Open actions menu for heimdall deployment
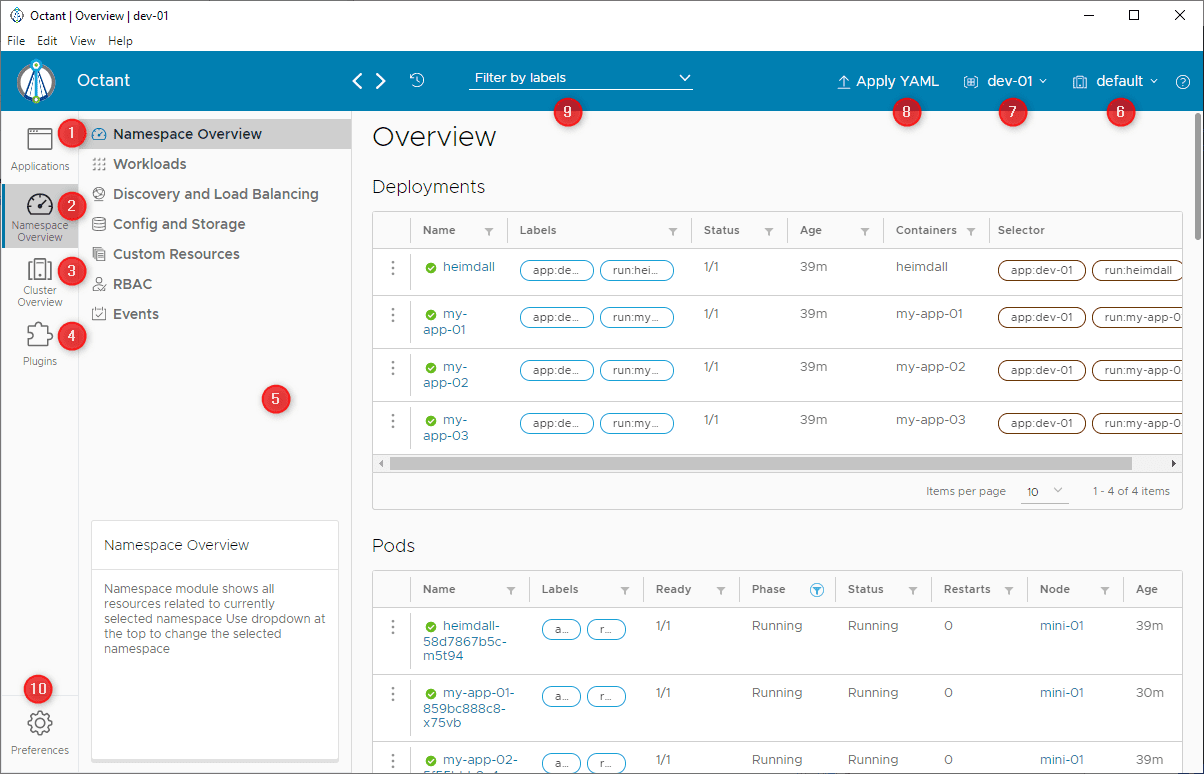Image resolution: width=1204 pixels, height=774 pixels. [393, 268]
